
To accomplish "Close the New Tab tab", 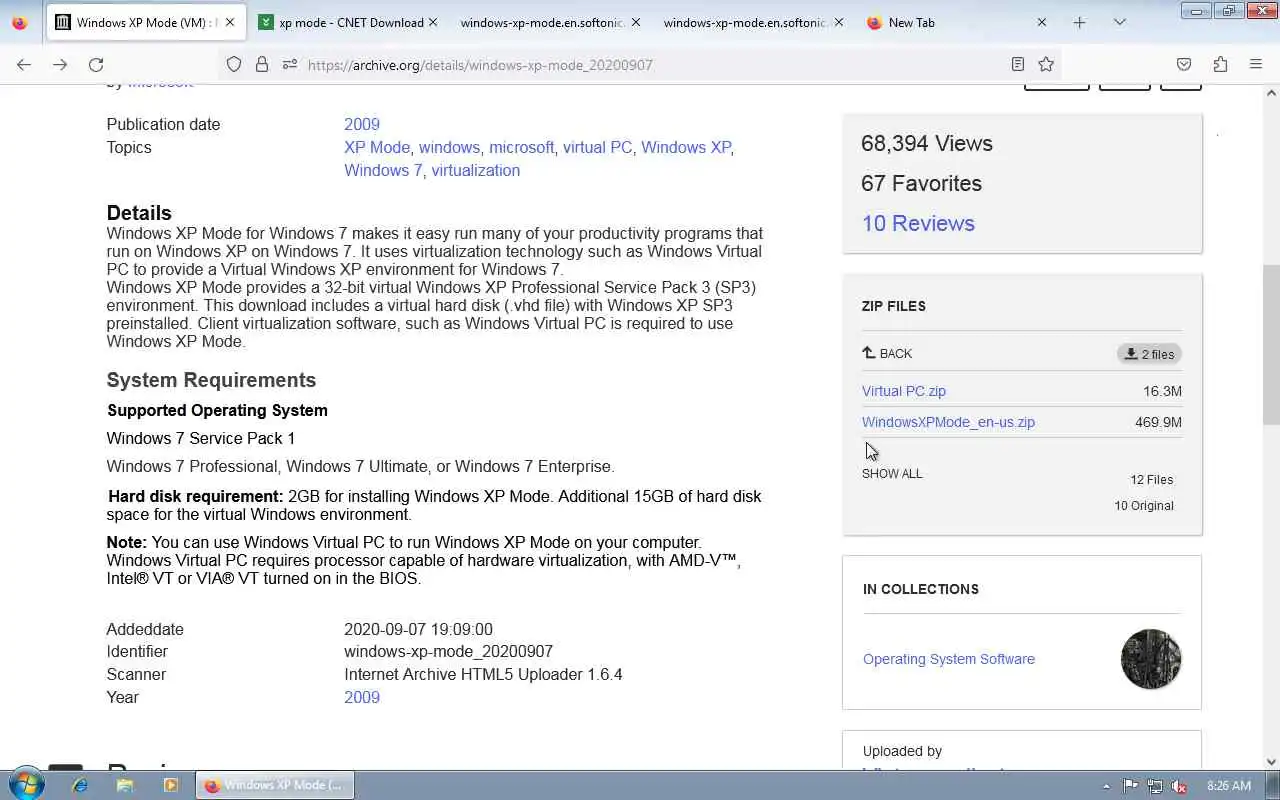I will pos(1041,22).
